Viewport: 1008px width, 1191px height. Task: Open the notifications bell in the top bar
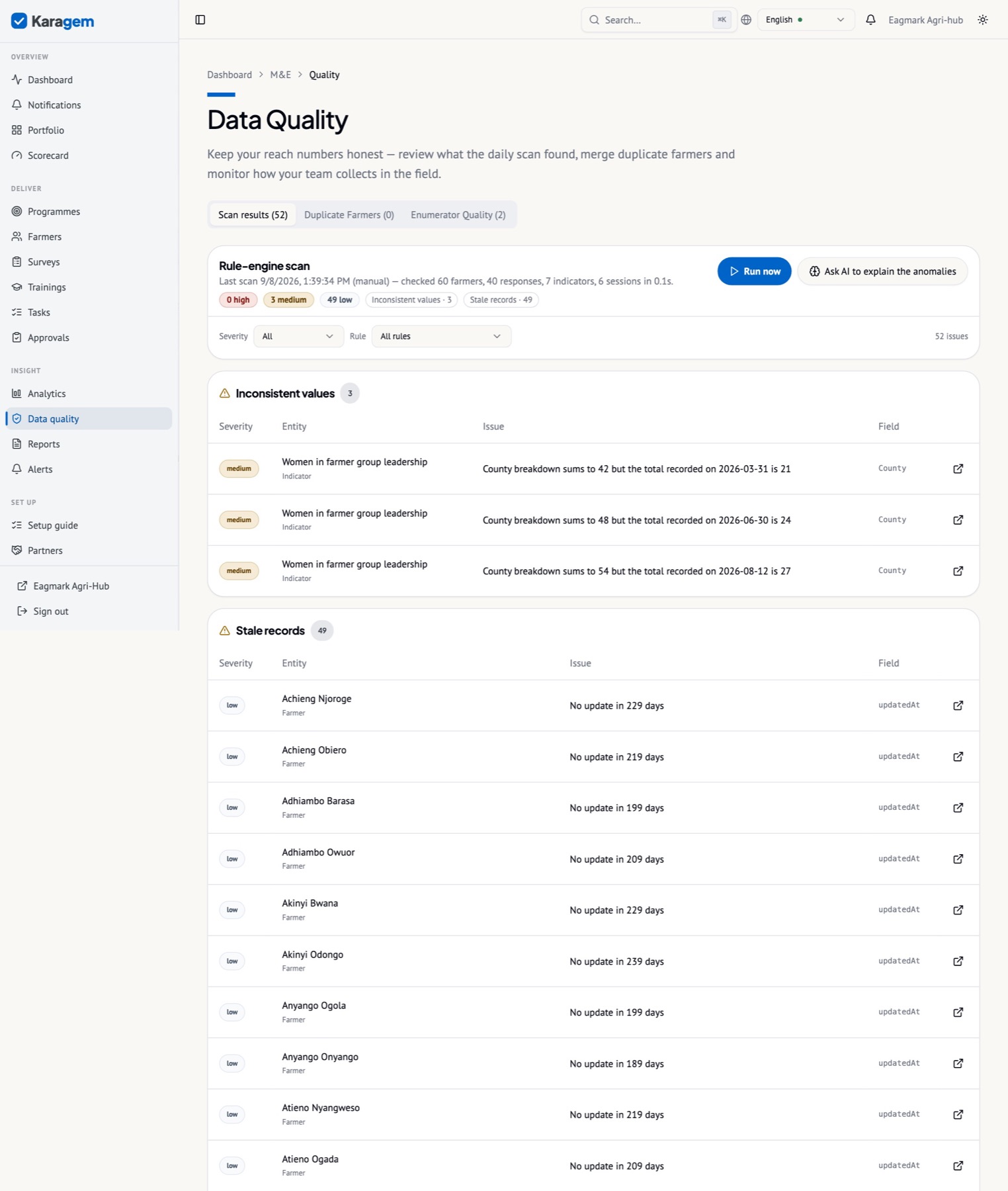pyautogui.click(x=870, y=20)
